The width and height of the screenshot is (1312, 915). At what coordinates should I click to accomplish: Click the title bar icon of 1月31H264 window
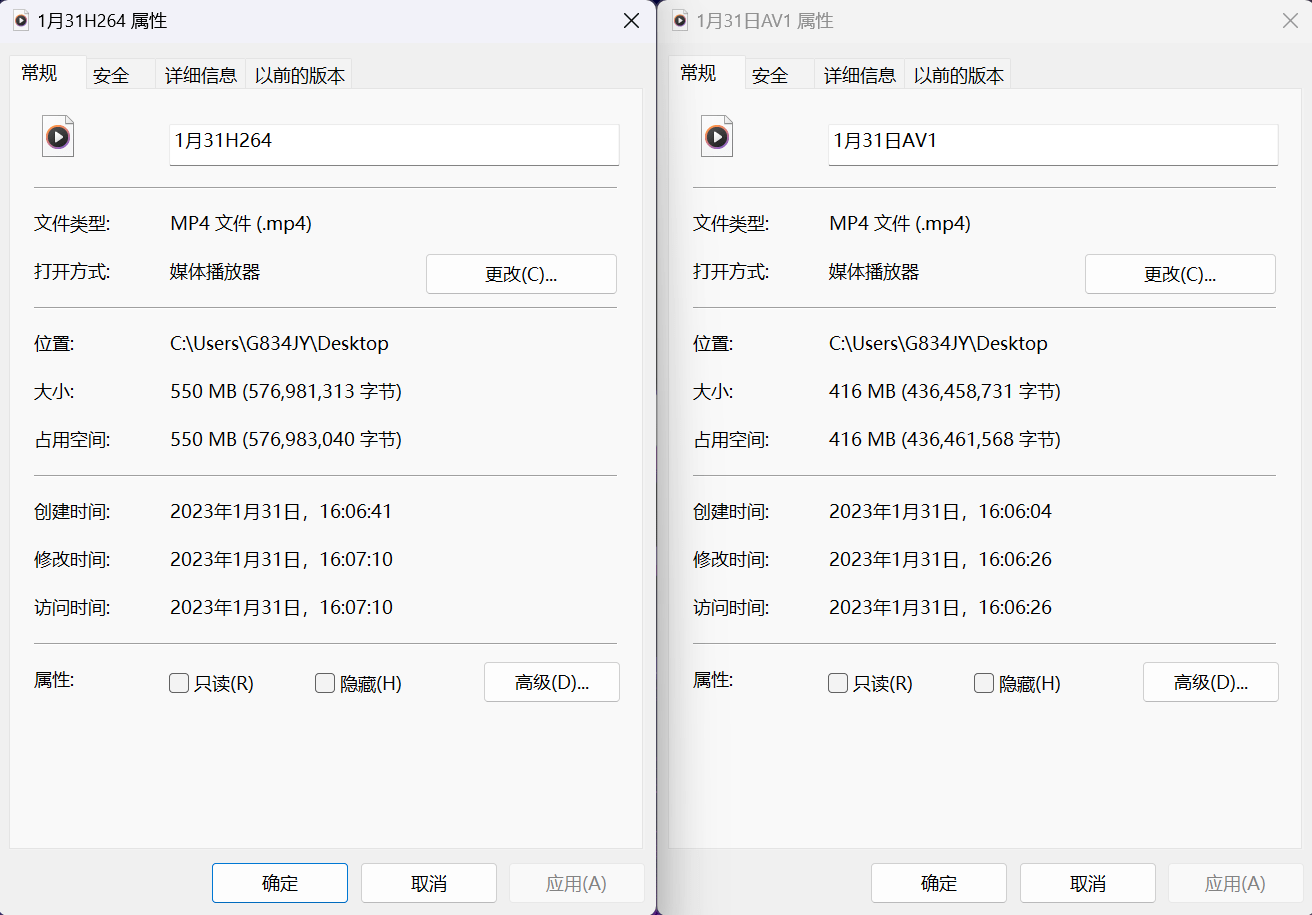[21, 20]
